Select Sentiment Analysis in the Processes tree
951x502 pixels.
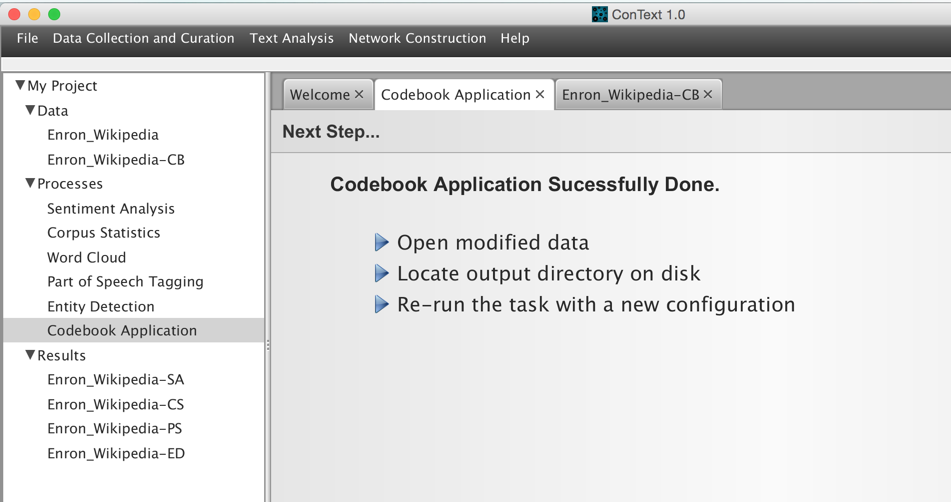tap(111, 209)
